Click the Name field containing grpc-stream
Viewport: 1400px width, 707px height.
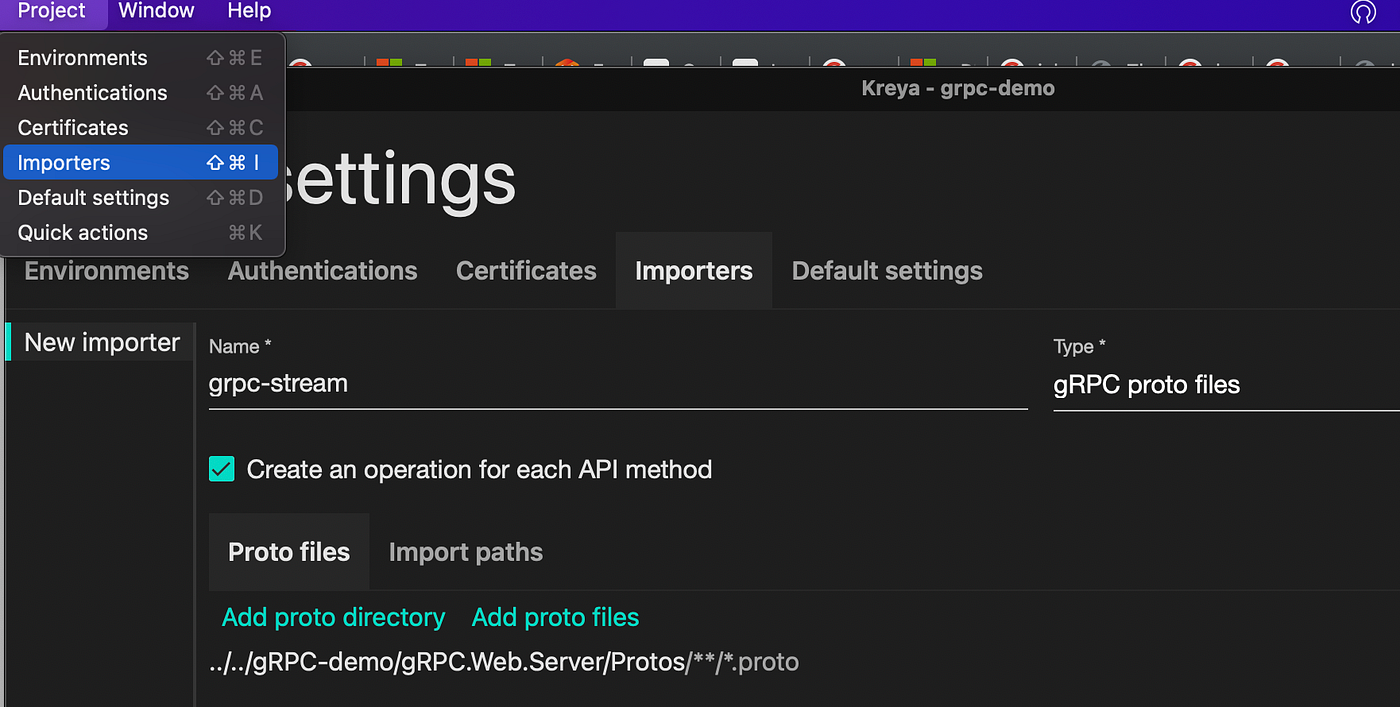pos(617,384)
